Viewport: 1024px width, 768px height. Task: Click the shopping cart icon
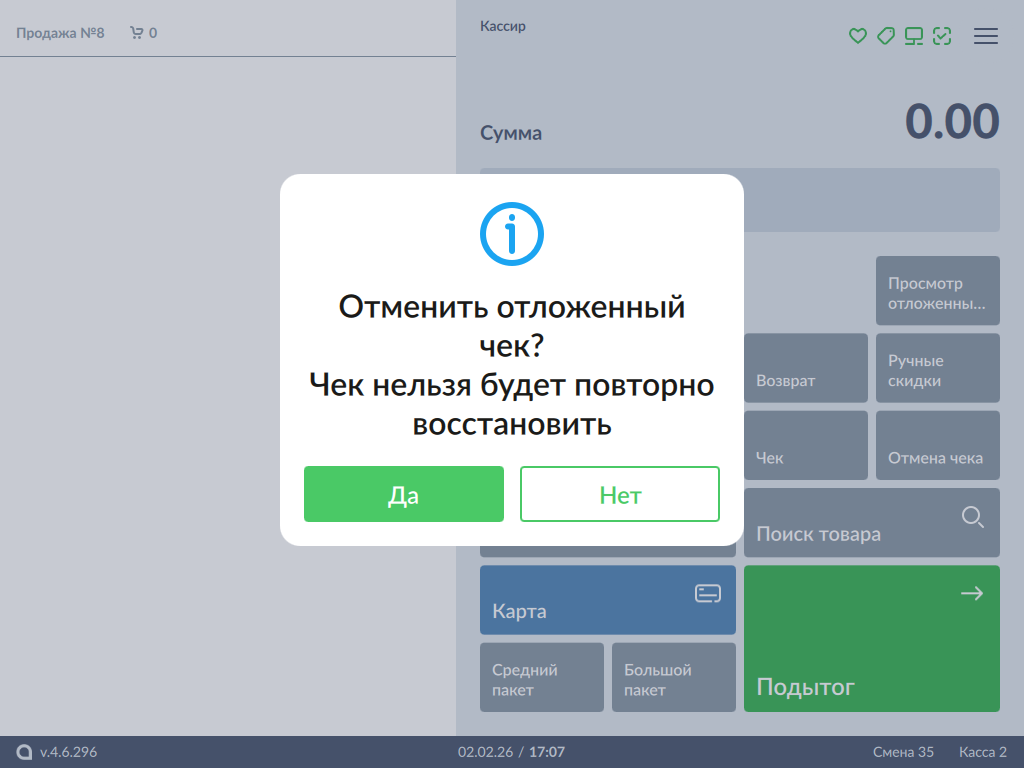[137, 33]
